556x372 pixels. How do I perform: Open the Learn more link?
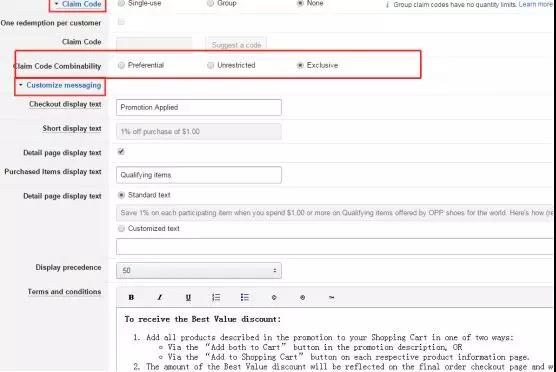click(536, 4)
